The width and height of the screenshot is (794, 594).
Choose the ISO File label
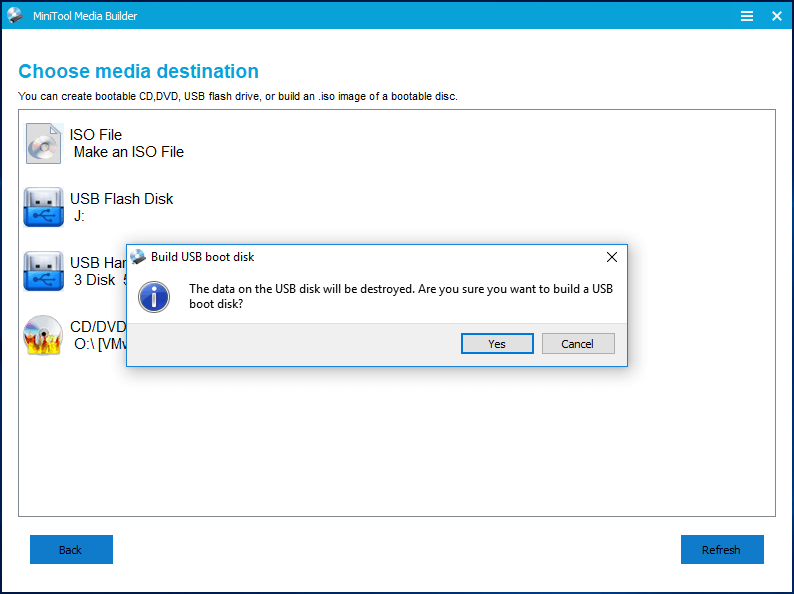click(x=96, y=135)
